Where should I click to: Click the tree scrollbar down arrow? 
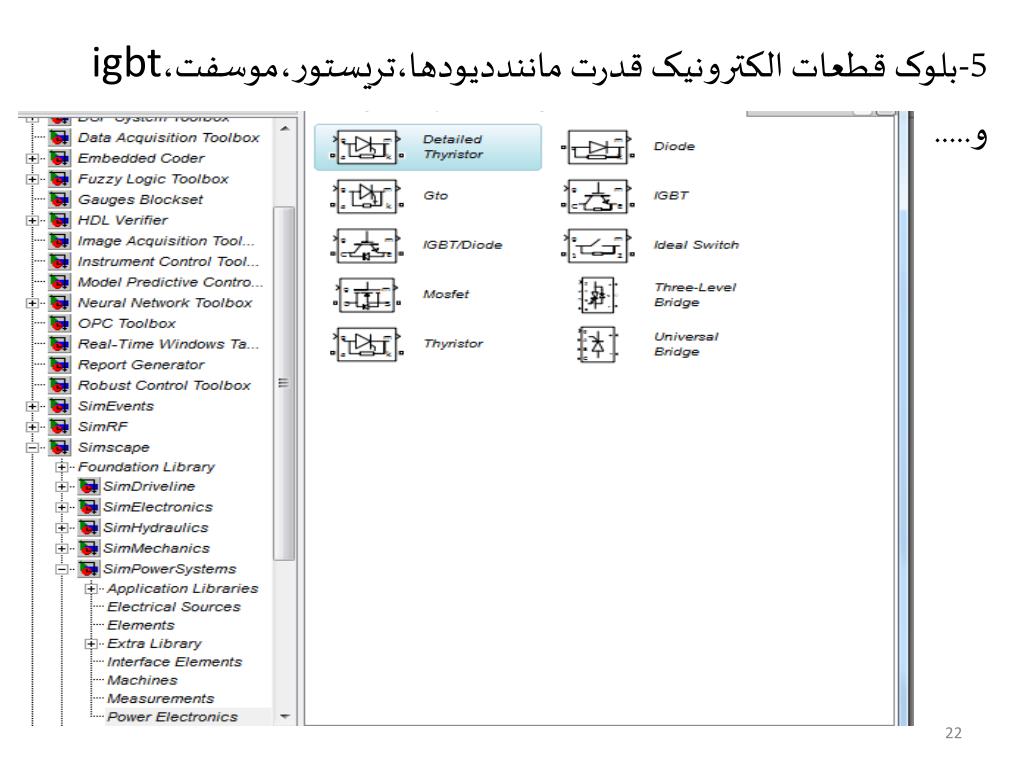[285, 716]
